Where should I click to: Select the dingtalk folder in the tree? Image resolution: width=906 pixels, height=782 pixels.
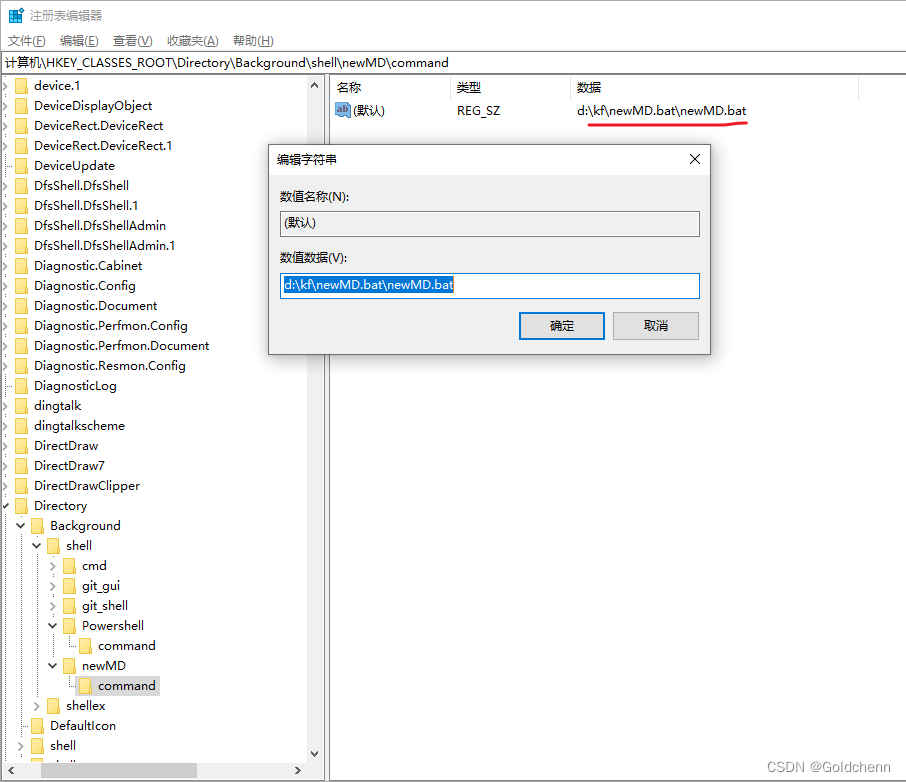click(x=57, y=405)
